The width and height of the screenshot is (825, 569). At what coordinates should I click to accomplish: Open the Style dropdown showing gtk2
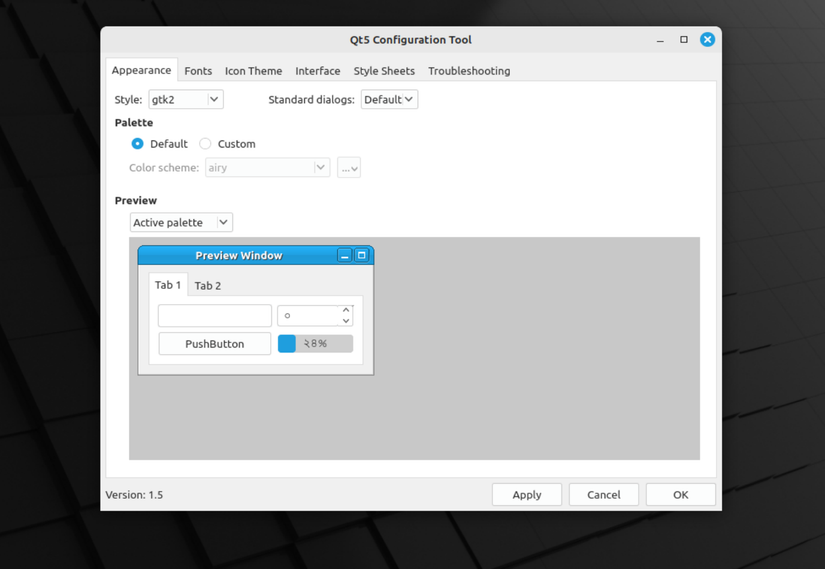point(186,99)
